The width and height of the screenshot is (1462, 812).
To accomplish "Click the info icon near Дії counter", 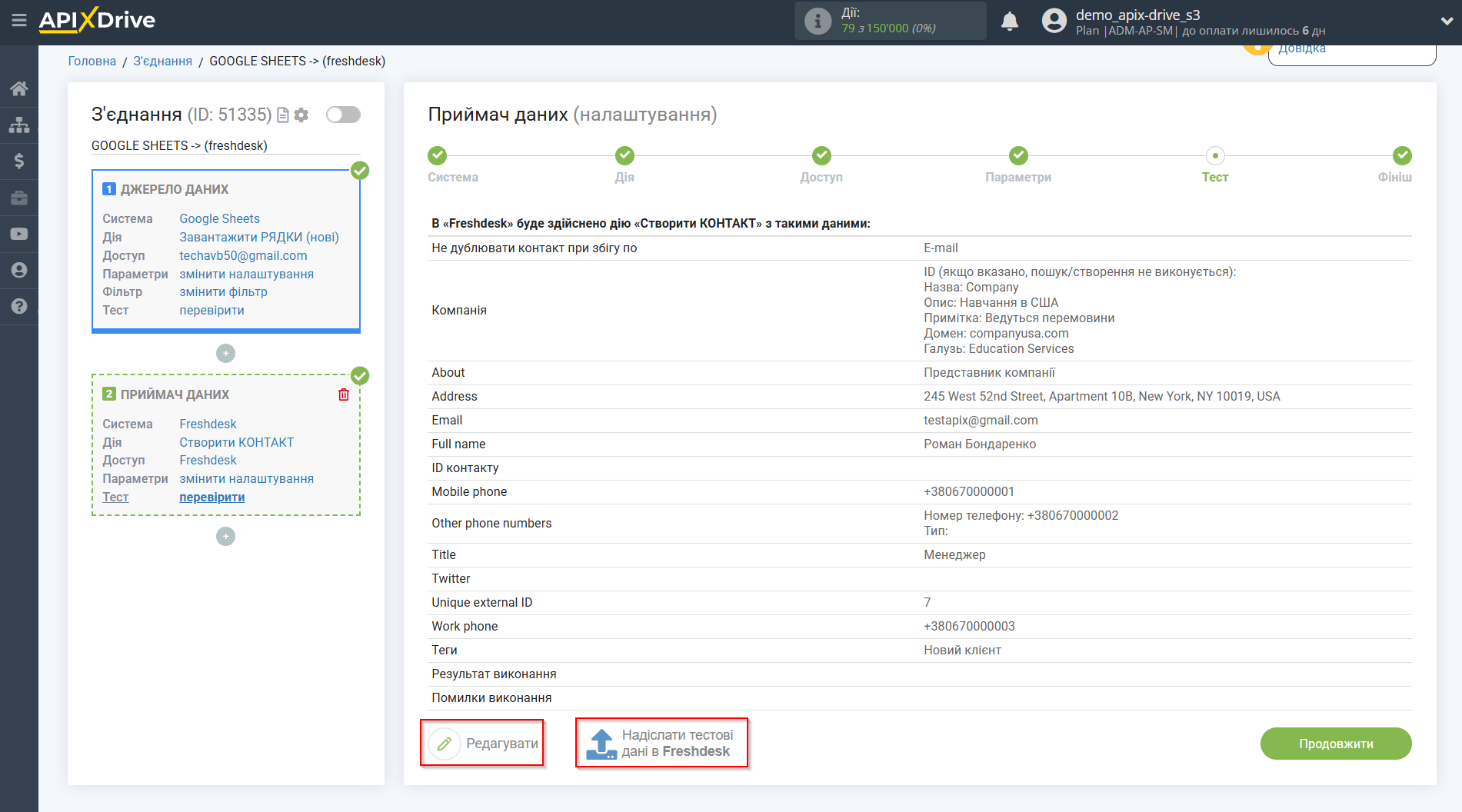I will coord(818,21).
